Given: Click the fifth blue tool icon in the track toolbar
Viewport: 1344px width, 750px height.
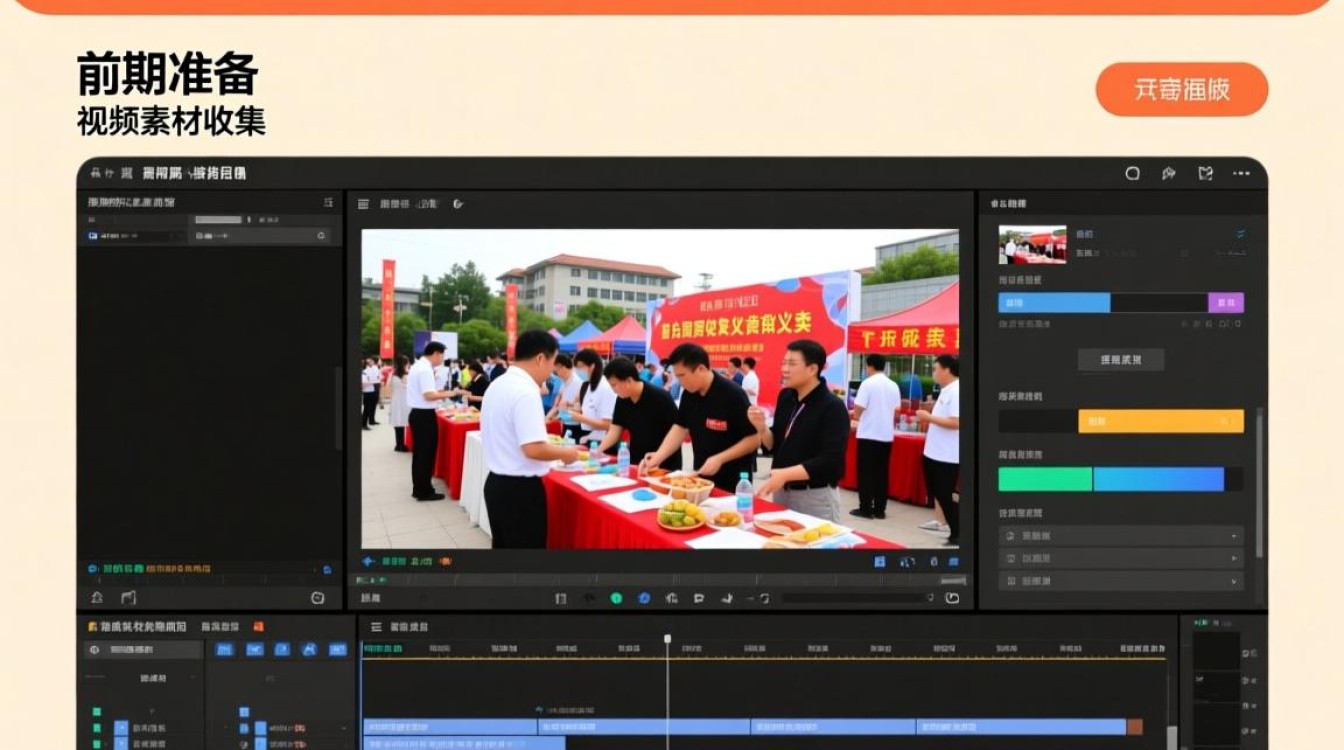Looking at the screenshot, I should [x=338, y=649].
